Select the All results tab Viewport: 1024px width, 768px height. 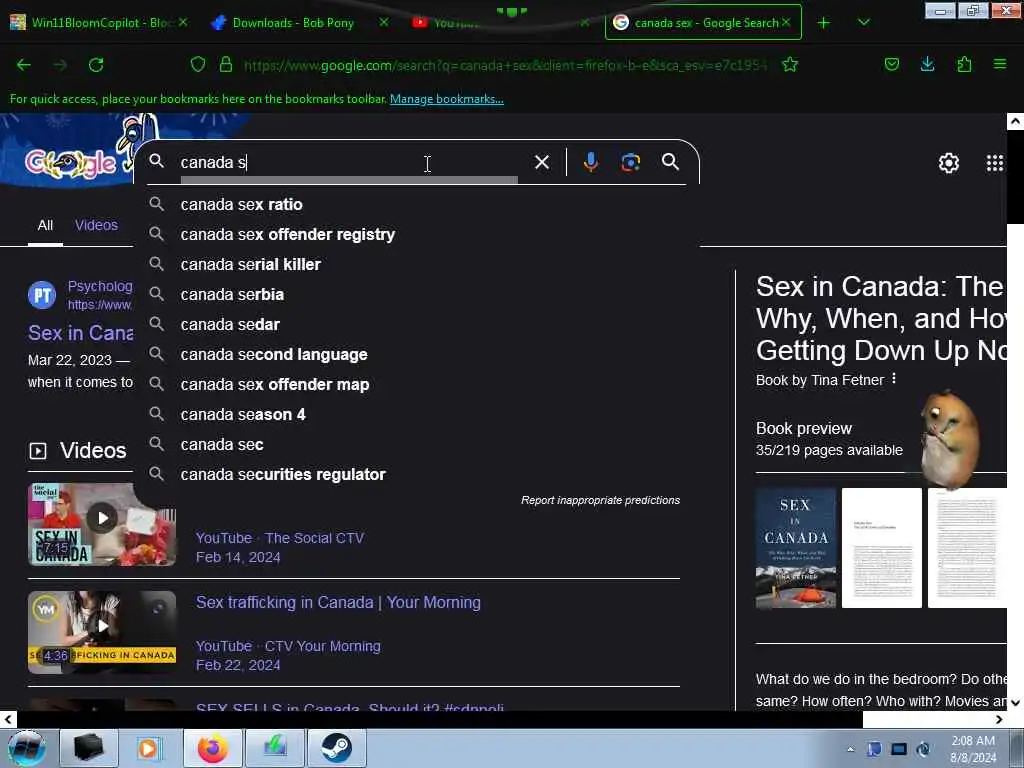[45, 225]
